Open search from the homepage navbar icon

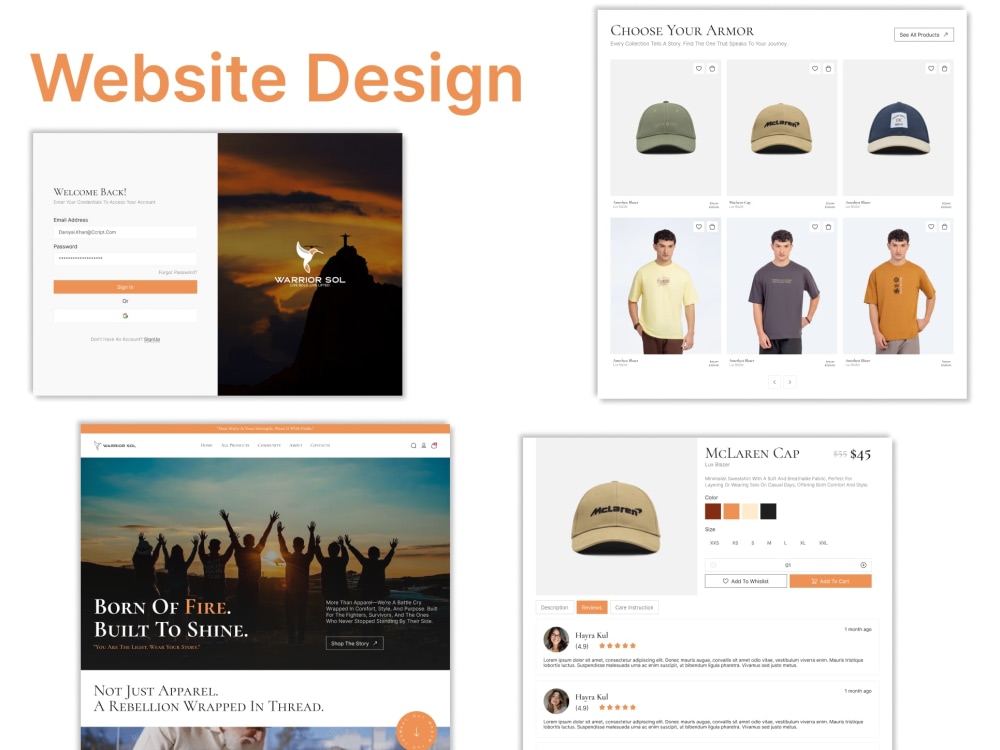point(413,445)
